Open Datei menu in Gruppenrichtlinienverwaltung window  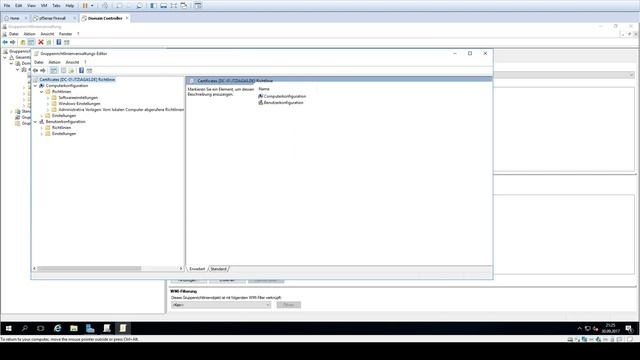[x=13, y=34]
